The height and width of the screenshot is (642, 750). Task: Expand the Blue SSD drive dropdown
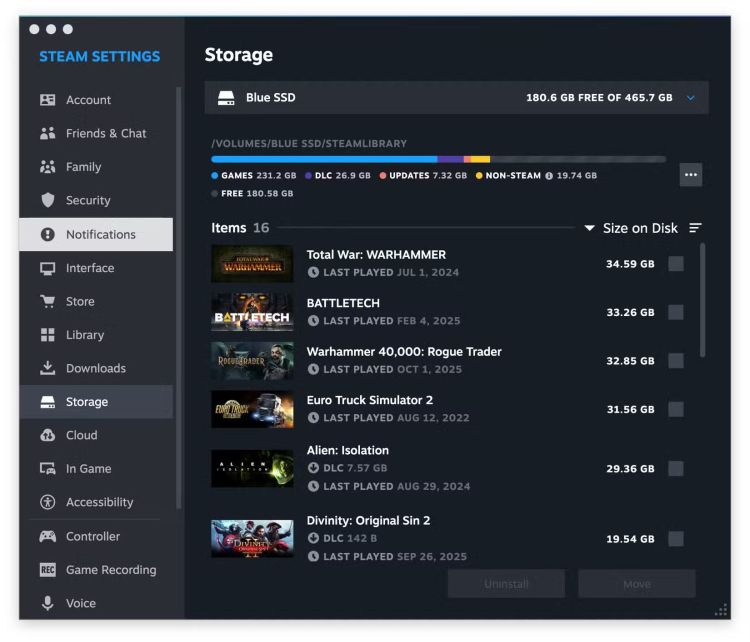pyautogui.click(x=690, y=98)
